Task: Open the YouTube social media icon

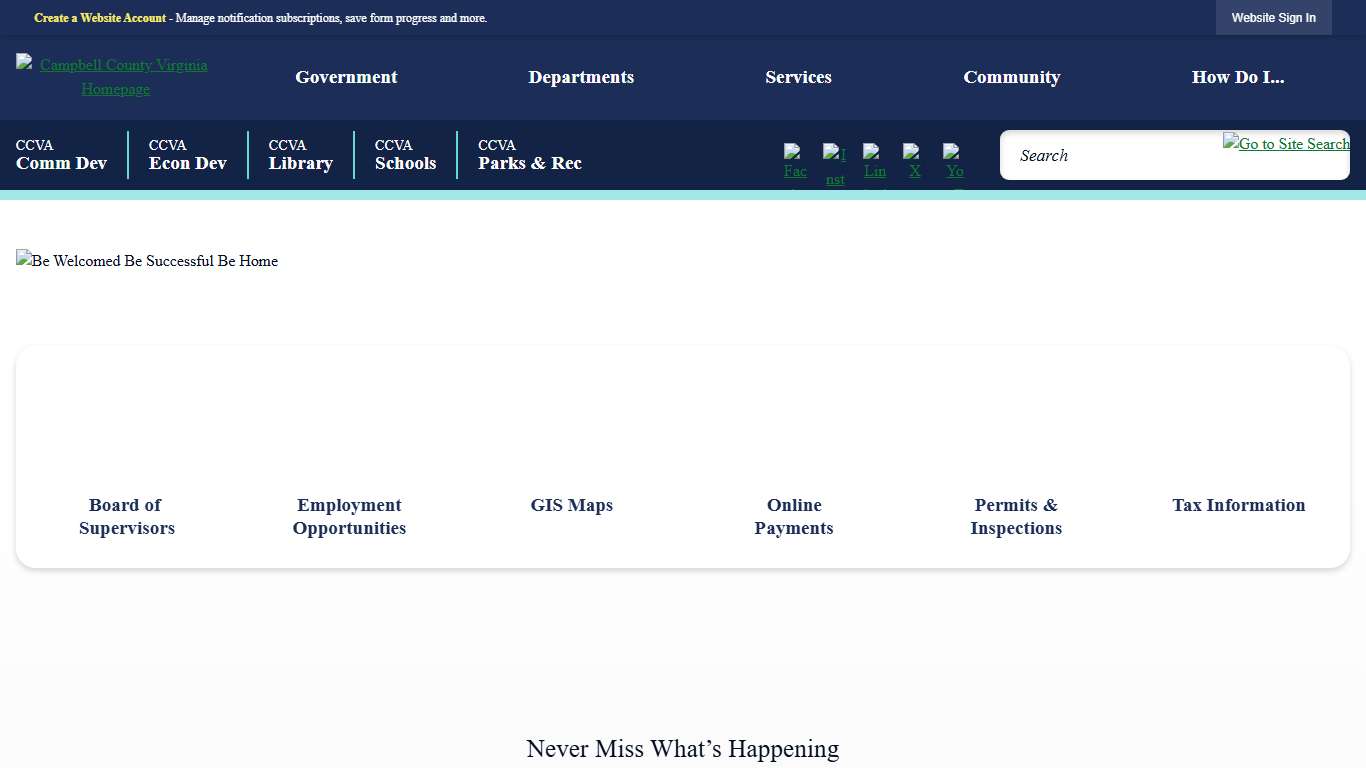Action: [953, 161]
